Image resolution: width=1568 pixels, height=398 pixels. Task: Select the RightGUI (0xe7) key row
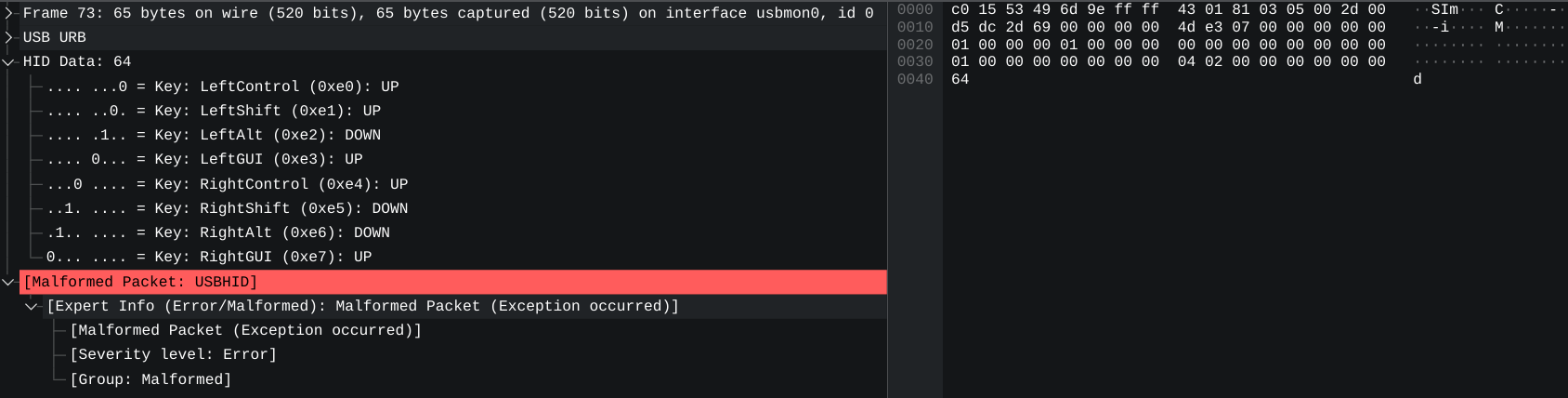click(x=209, y=257)
